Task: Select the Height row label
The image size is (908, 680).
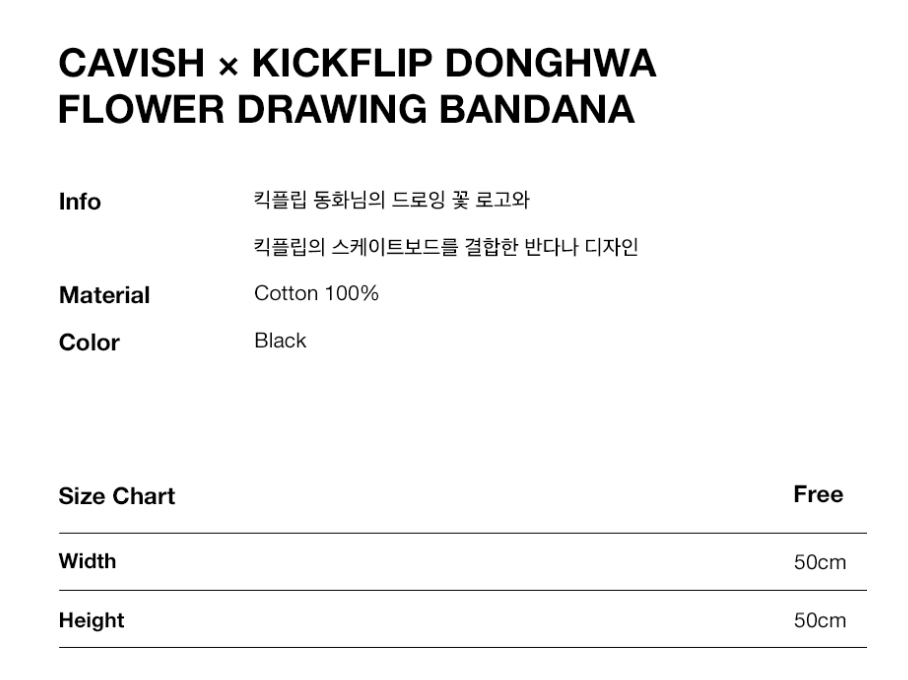Action: pos(91,620)
